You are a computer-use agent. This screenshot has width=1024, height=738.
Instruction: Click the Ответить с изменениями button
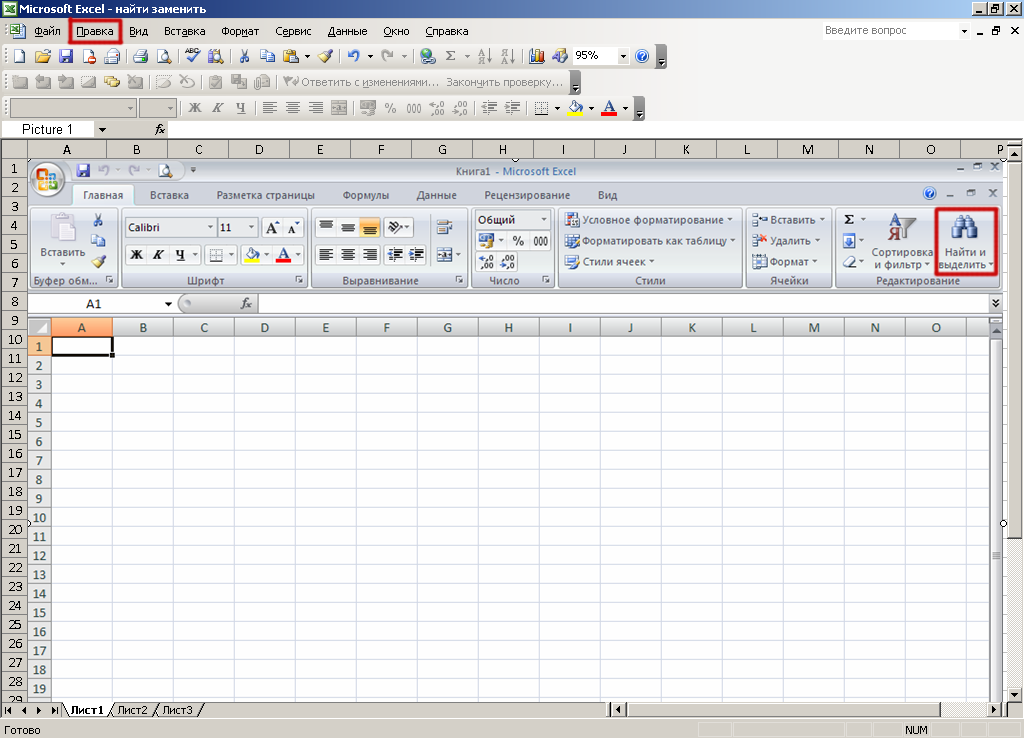coord(361,82)
